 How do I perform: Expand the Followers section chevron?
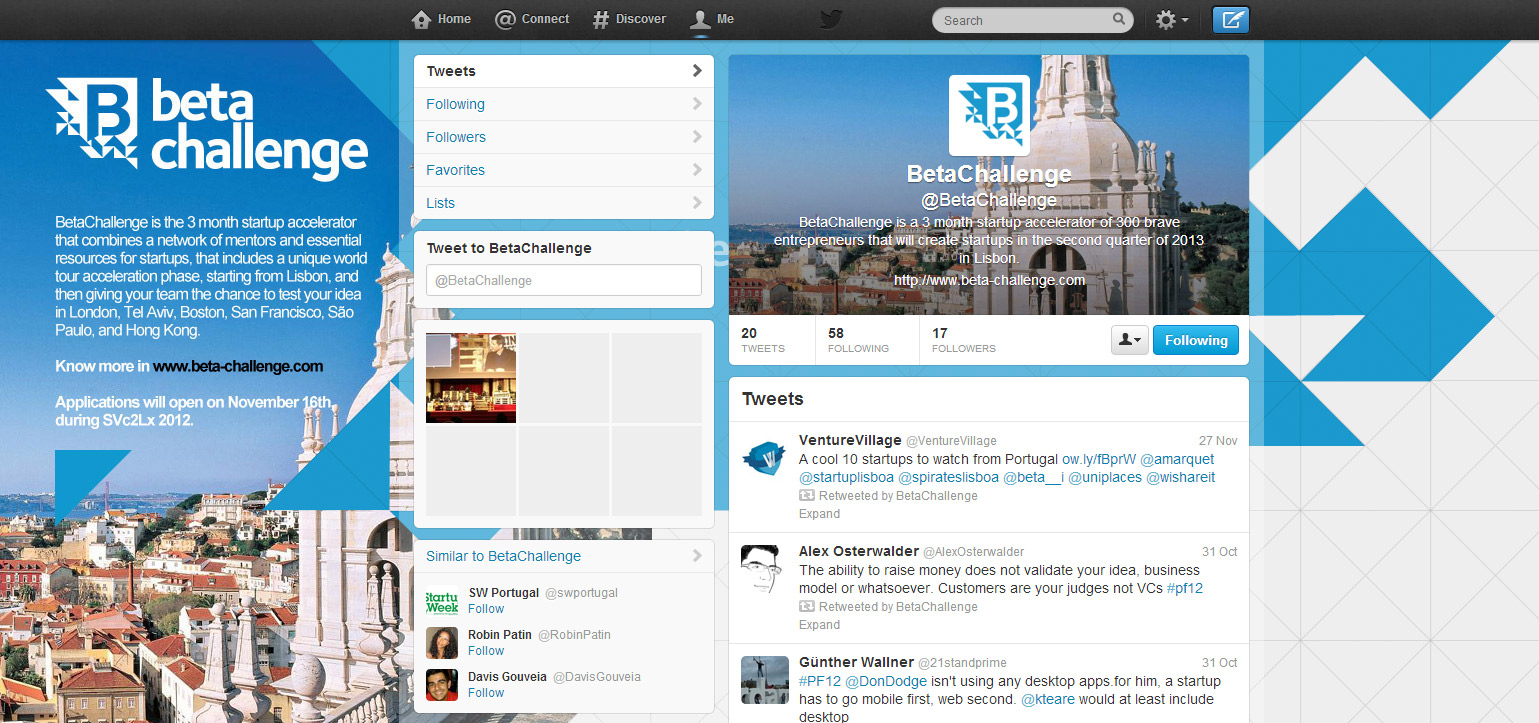pyautogui.click(x=697, y=137)
